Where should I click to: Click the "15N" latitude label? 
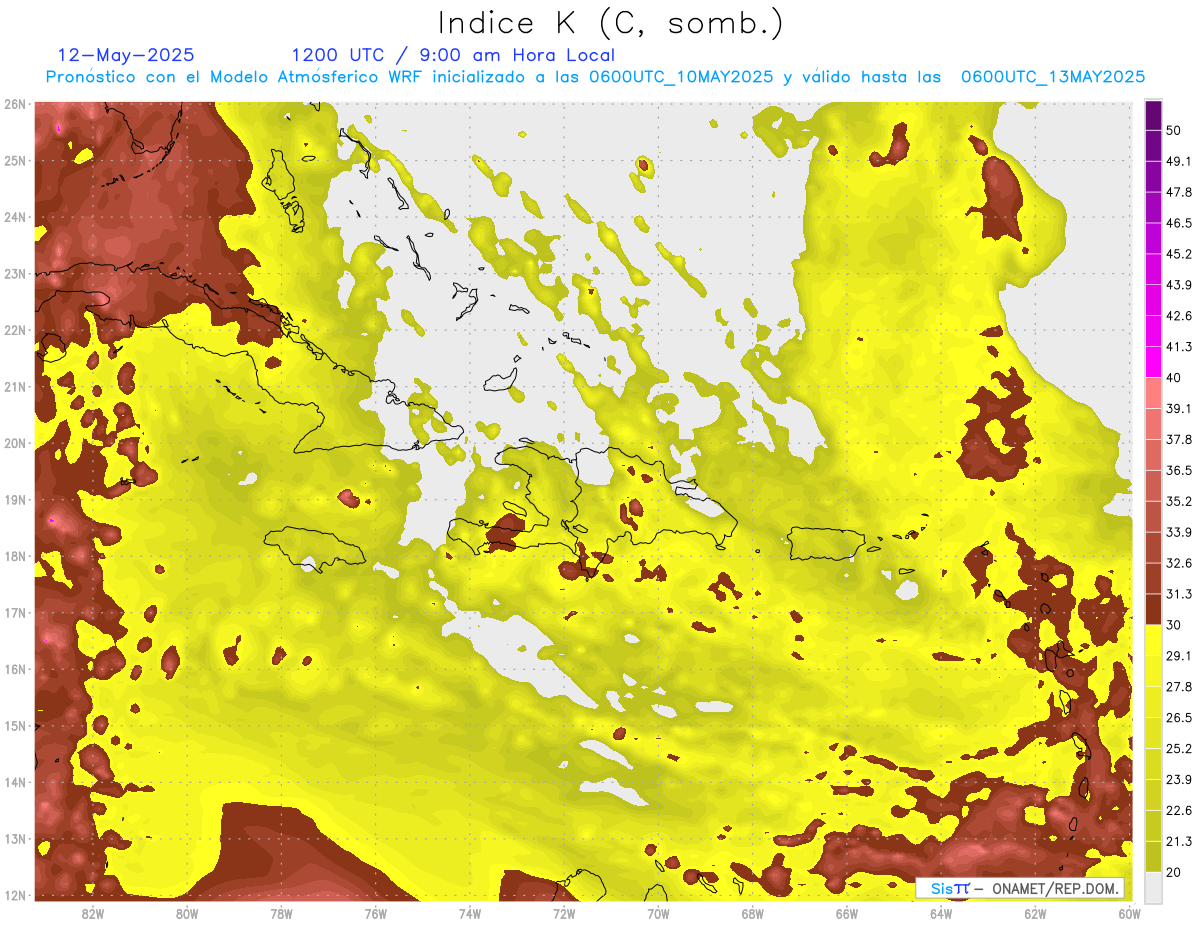(x=14, y=725)
